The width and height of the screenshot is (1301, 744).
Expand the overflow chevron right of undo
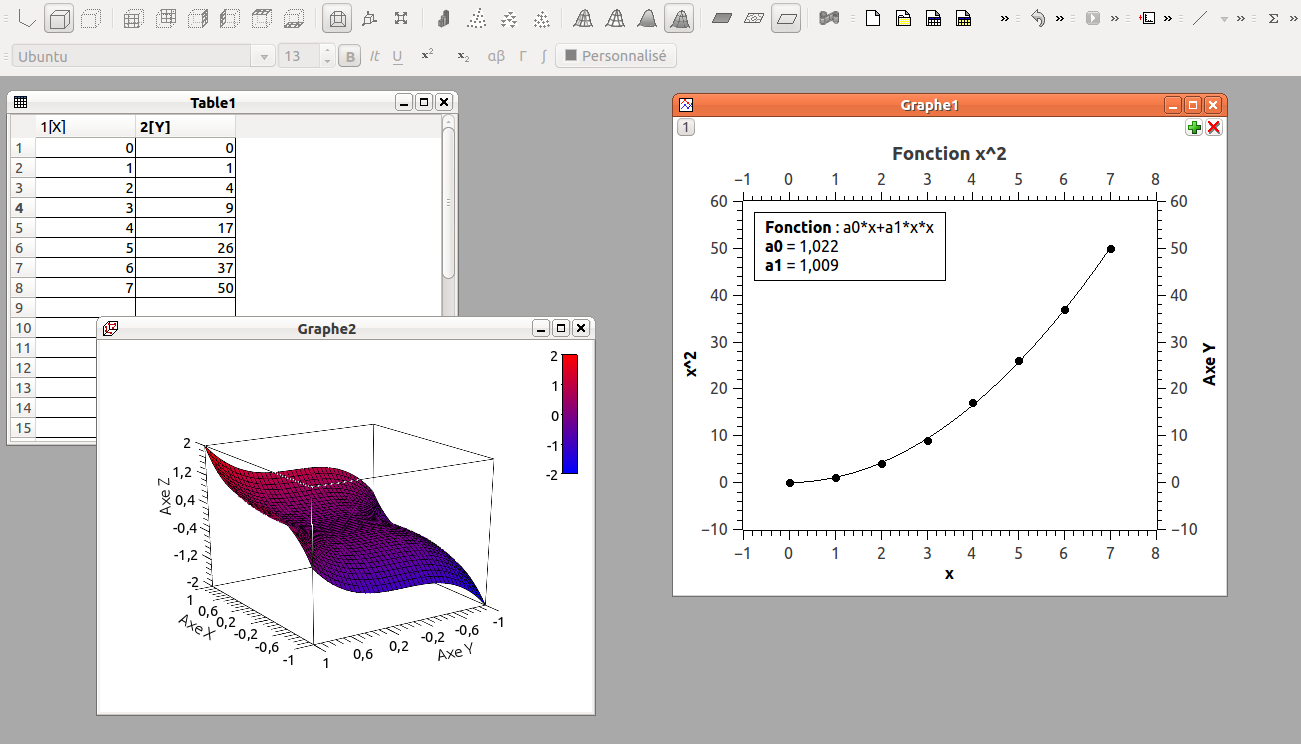(1060, 18)
